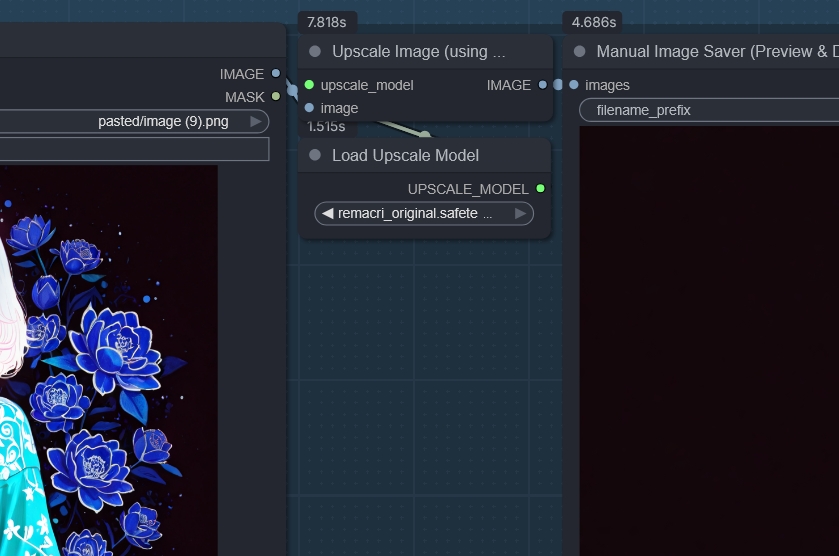
Task: Select previous upscale model with left arrow
Action: pyautogui.click(x=327, y=213)
